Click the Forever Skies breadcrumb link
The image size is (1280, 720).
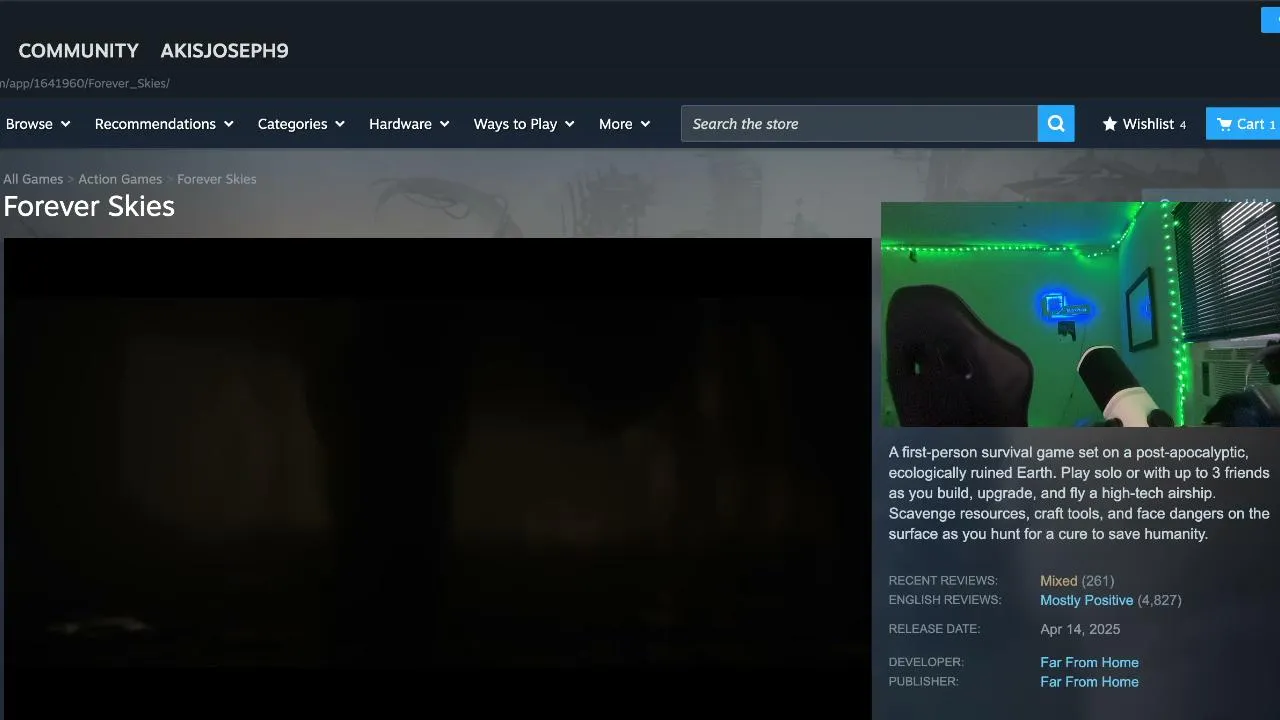pos(217,179)
